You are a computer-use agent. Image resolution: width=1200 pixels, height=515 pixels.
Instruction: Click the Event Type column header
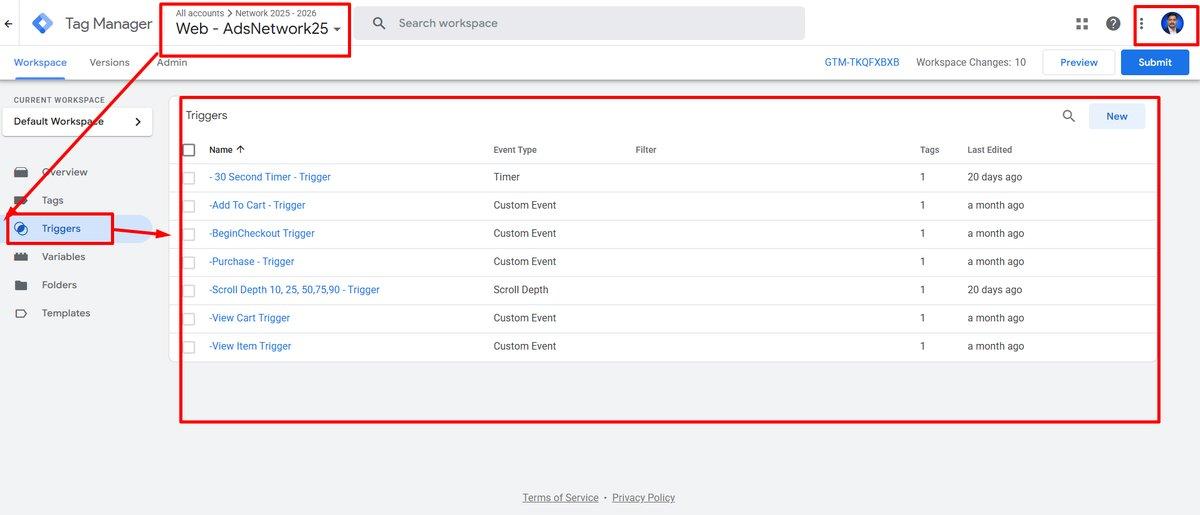click(515, 150)
